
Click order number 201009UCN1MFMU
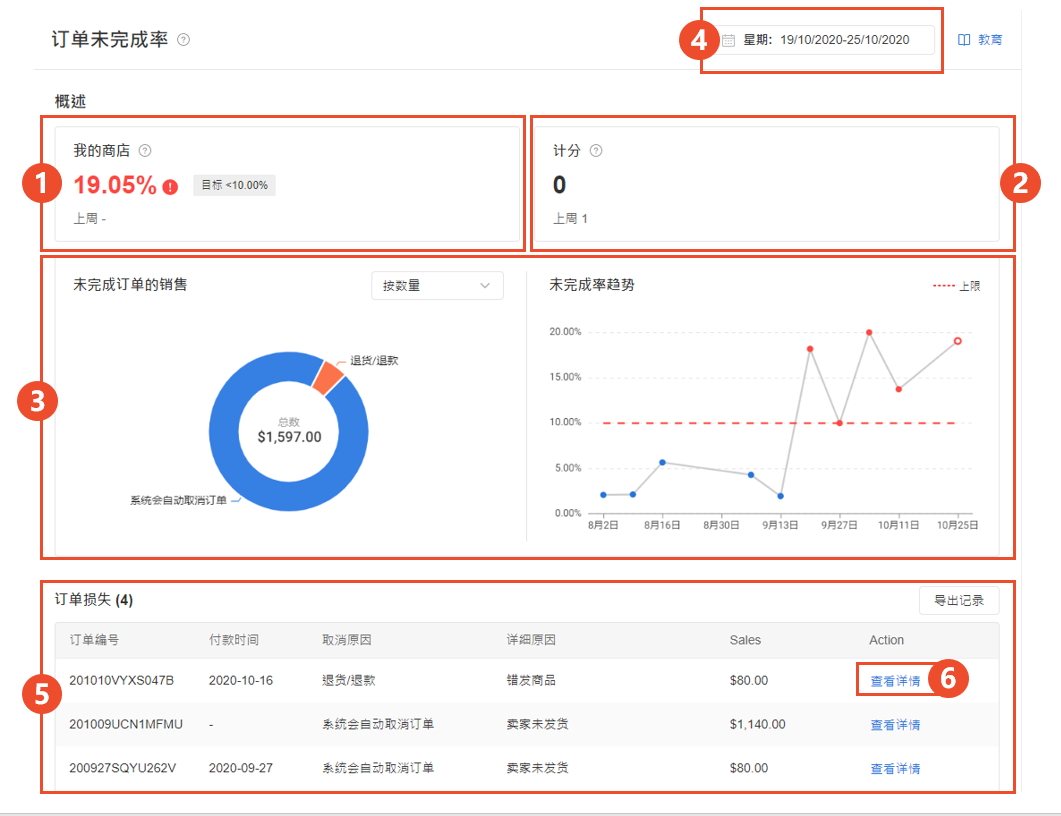[x=126, y=725]
